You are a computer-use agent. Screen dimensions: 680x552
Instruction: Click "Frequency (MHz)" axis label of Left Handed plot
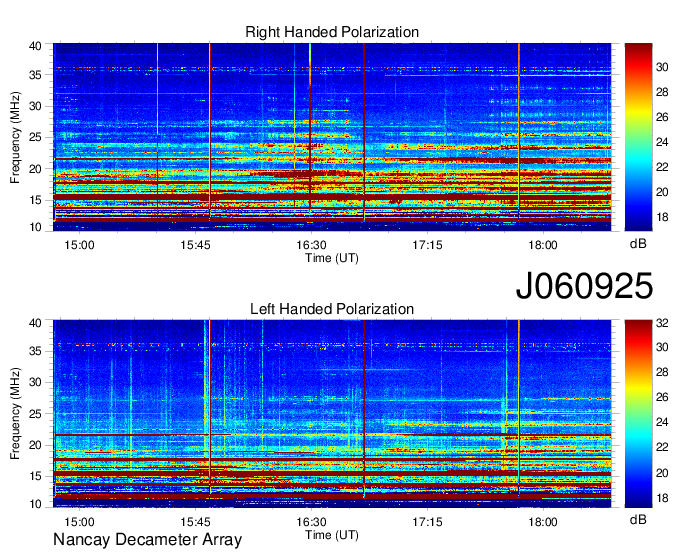[15, 414]
